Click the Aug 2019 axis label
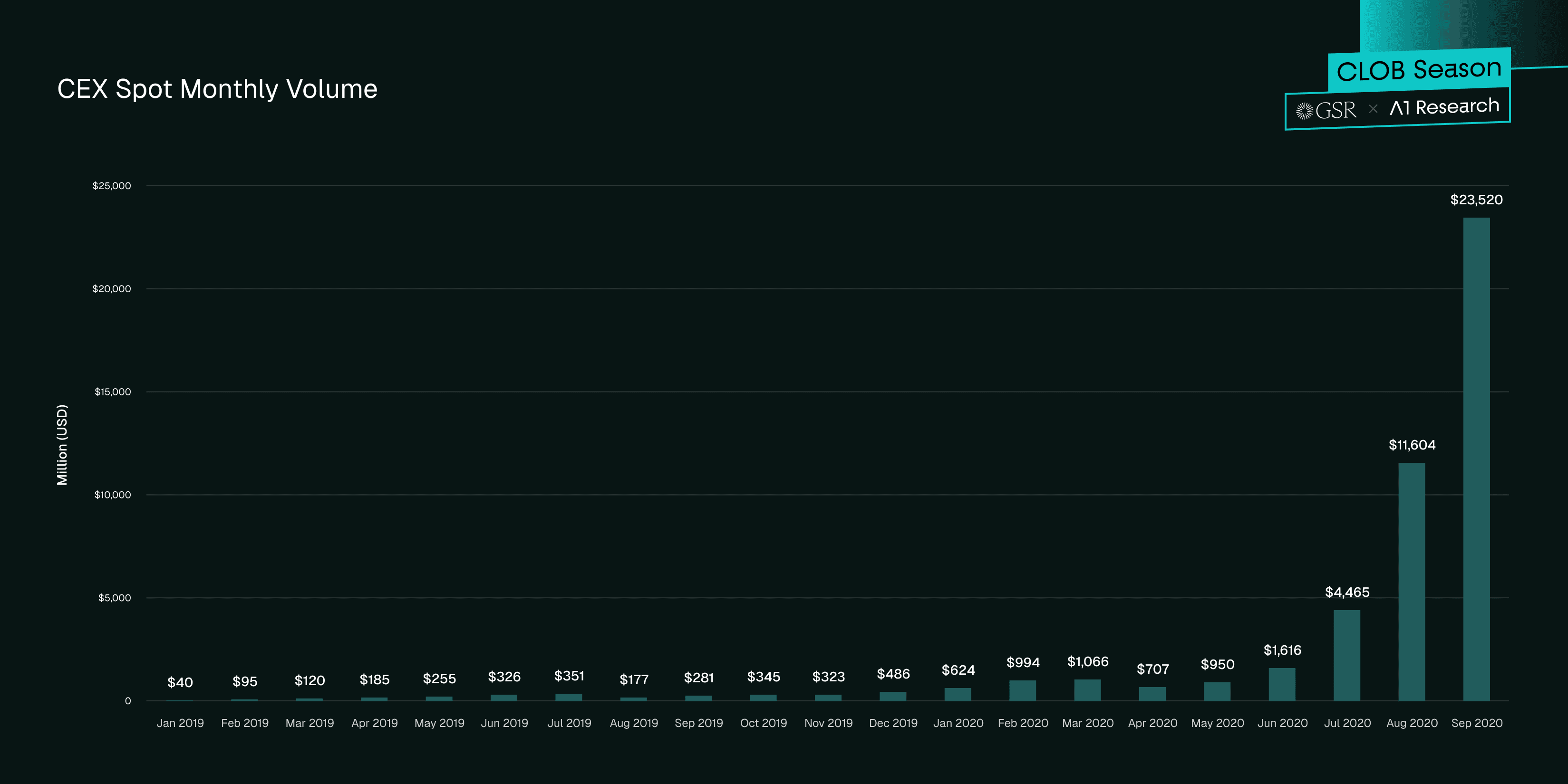This screenshot has height=784, width=1568. click(634, 723)
